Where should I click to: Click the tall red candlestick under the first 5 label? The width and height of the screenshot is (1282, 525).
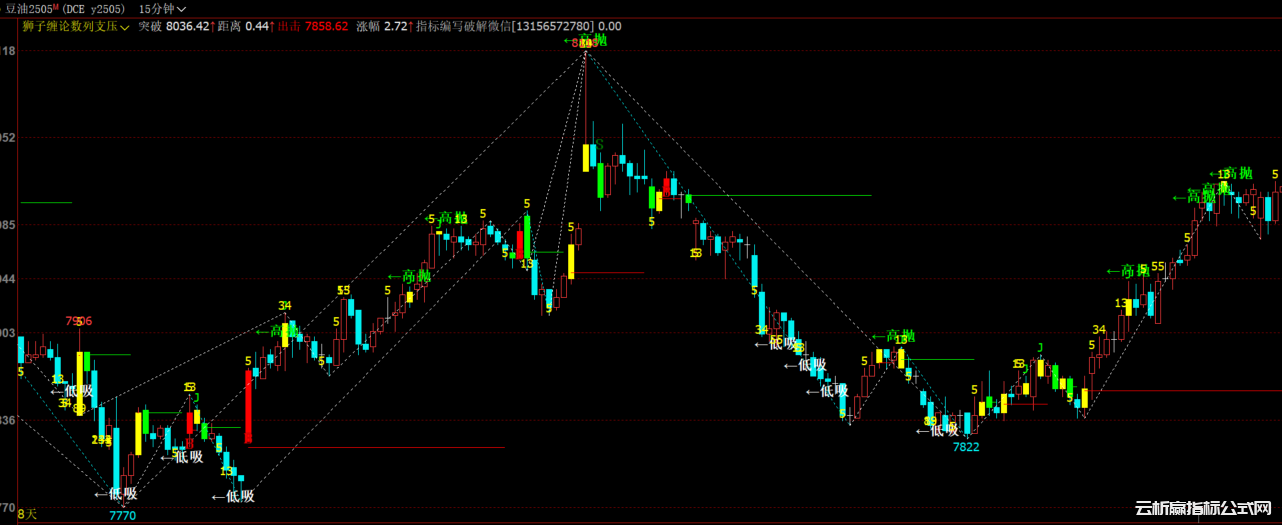[248, 406]
